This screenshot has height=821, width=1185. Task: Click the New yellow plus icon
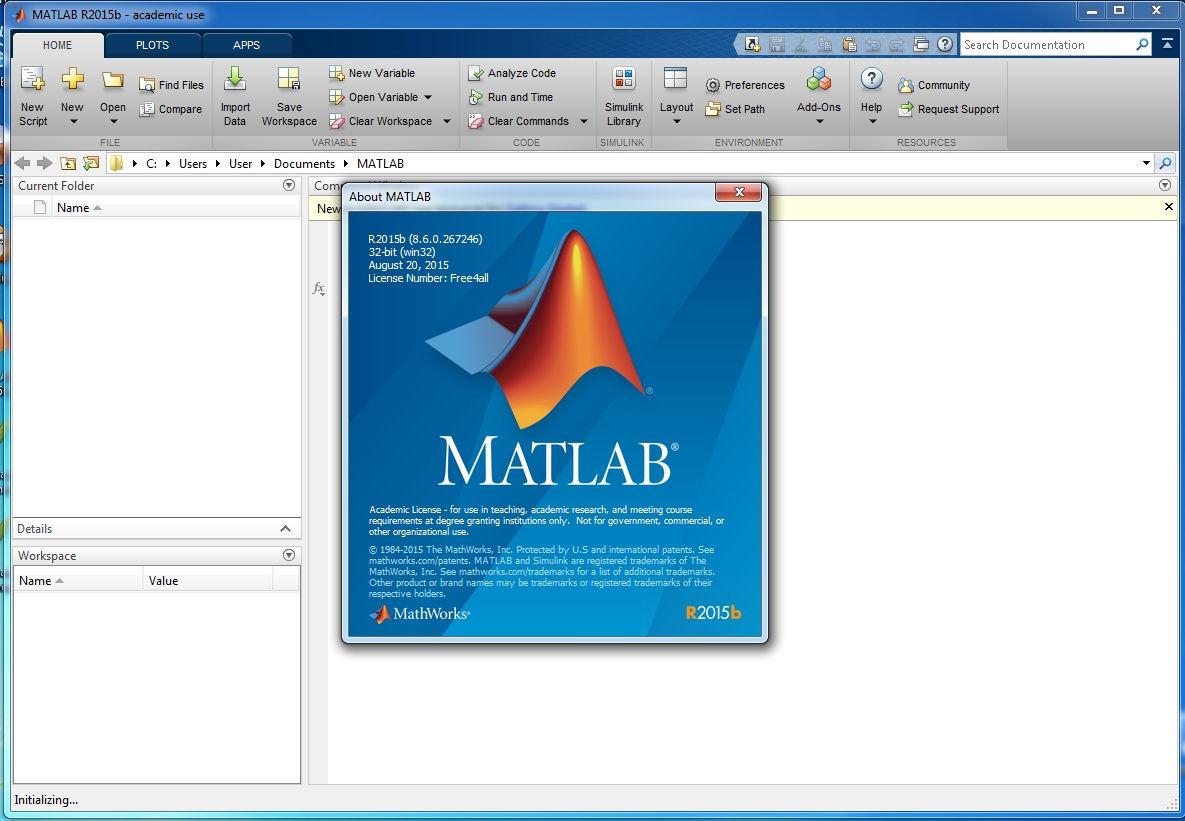(x=73, y=79)
